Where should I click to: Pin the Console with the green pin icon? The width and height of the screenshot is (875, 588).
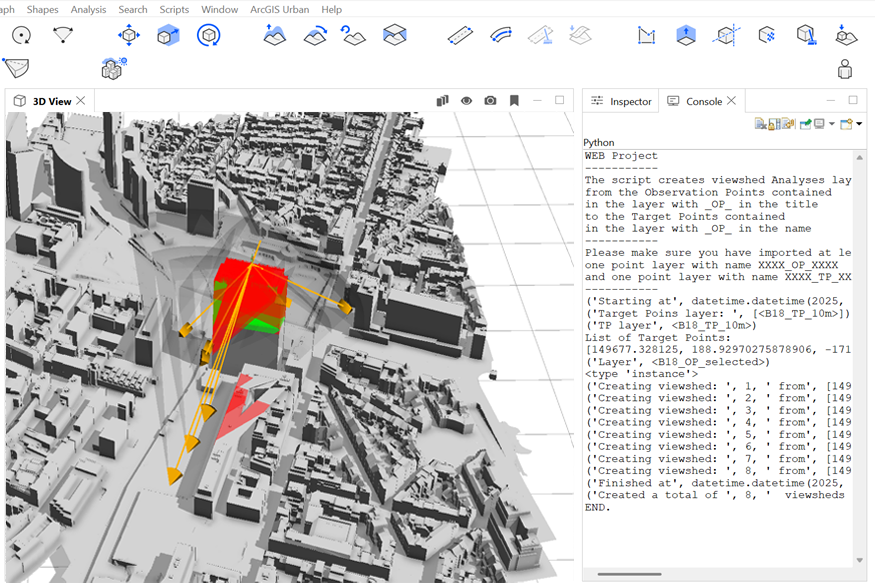point(805,124)
